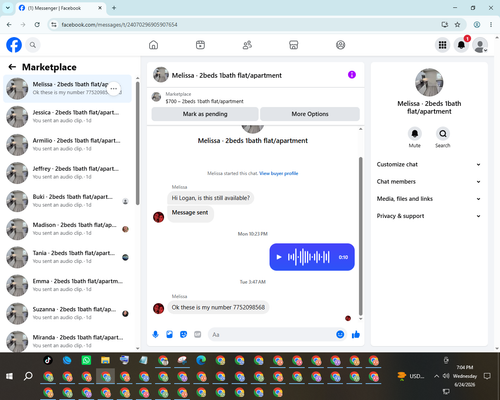The height and width of the screenshot is (400, 500).
Task: Click the browser address bar URL
Action: click(x=119, y=25)
